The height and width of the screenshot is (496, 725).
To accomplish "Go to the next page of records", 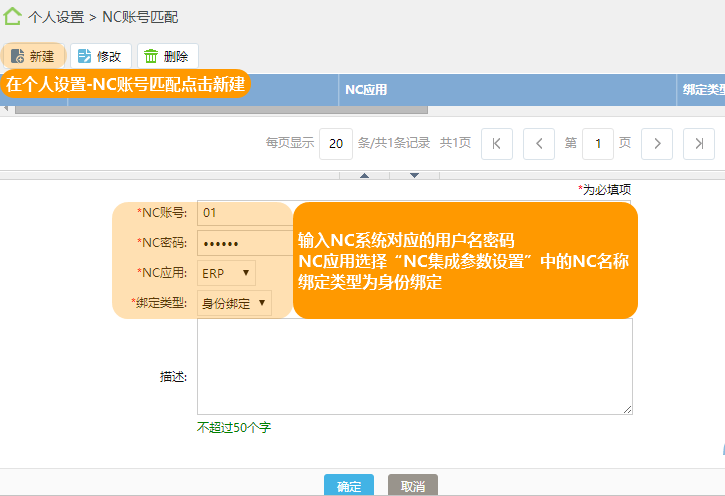I will pos(657,143).
